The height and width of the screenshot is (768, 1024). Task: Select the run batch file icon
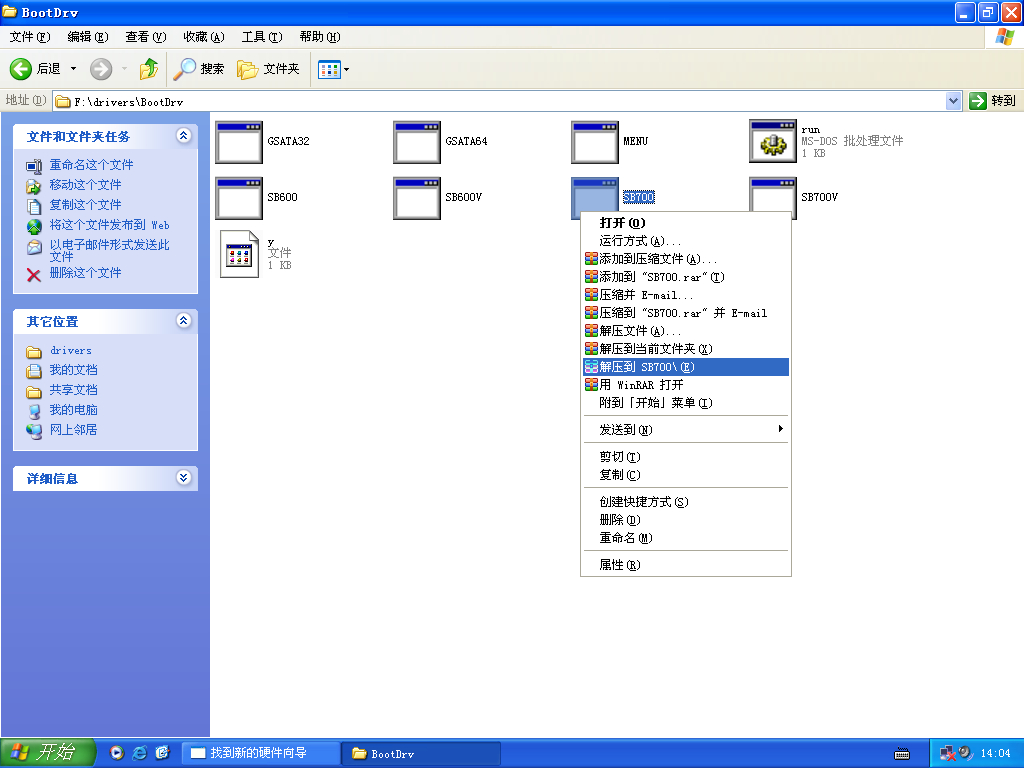coord(772,142)
